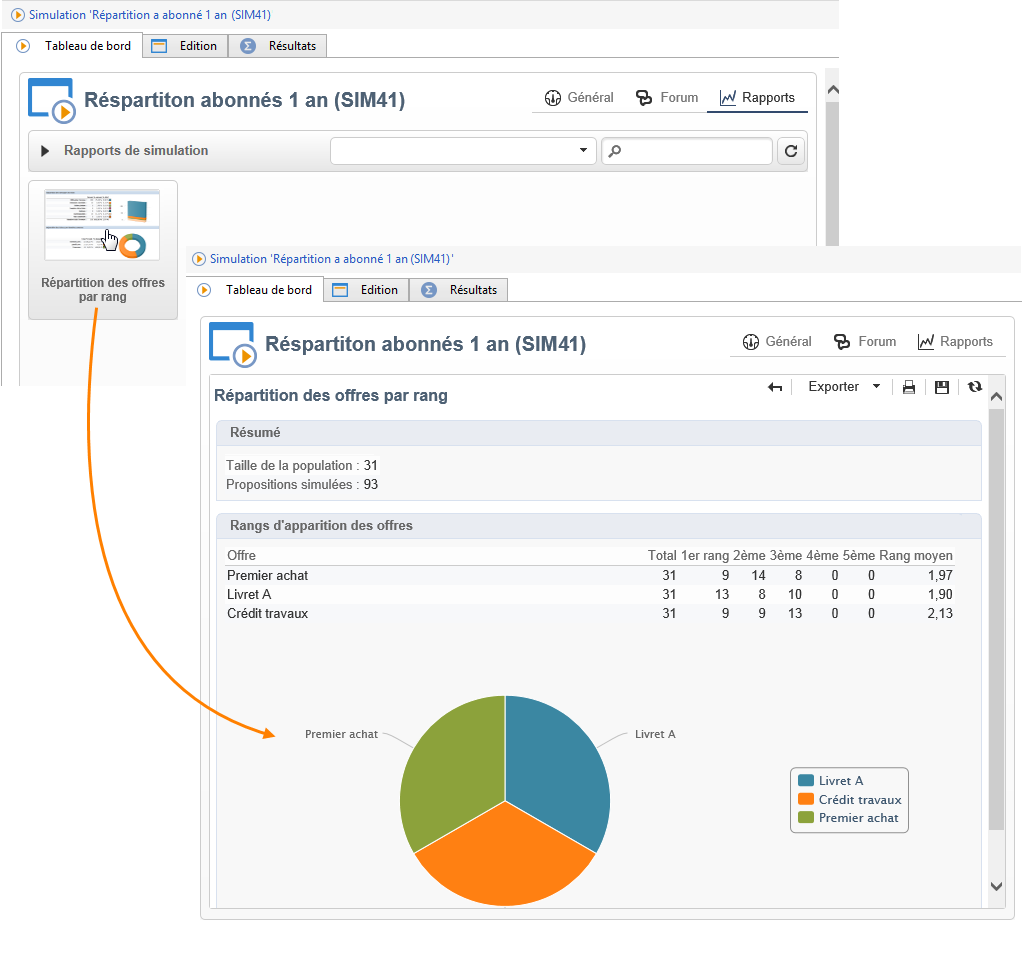Click the print report icon

[909, 388]
